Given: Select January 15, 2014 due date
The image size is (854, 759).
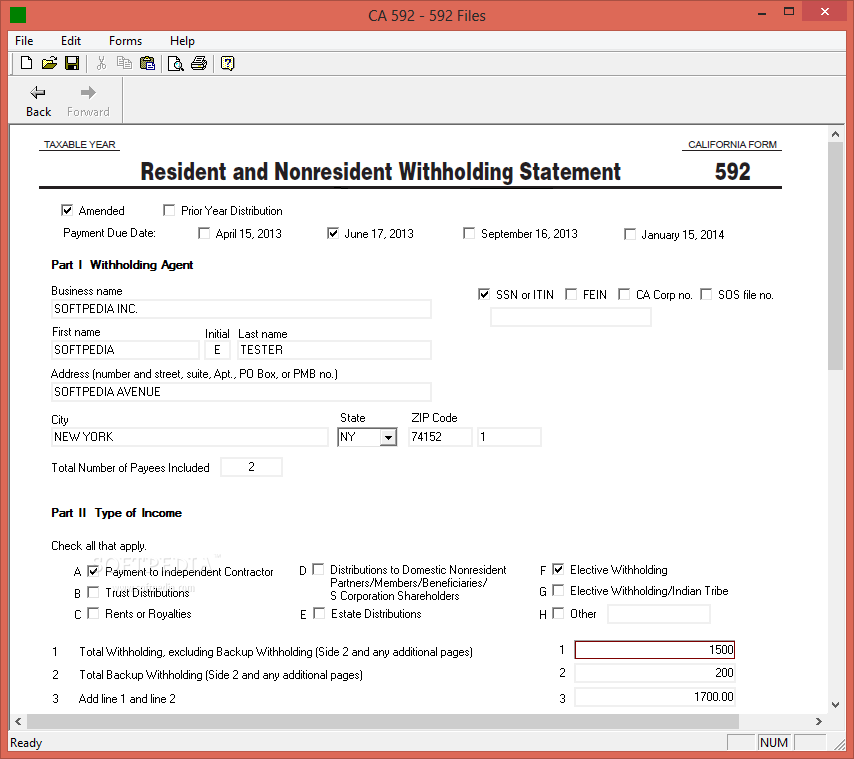Looking at the screenshot, I should point(630,234).
